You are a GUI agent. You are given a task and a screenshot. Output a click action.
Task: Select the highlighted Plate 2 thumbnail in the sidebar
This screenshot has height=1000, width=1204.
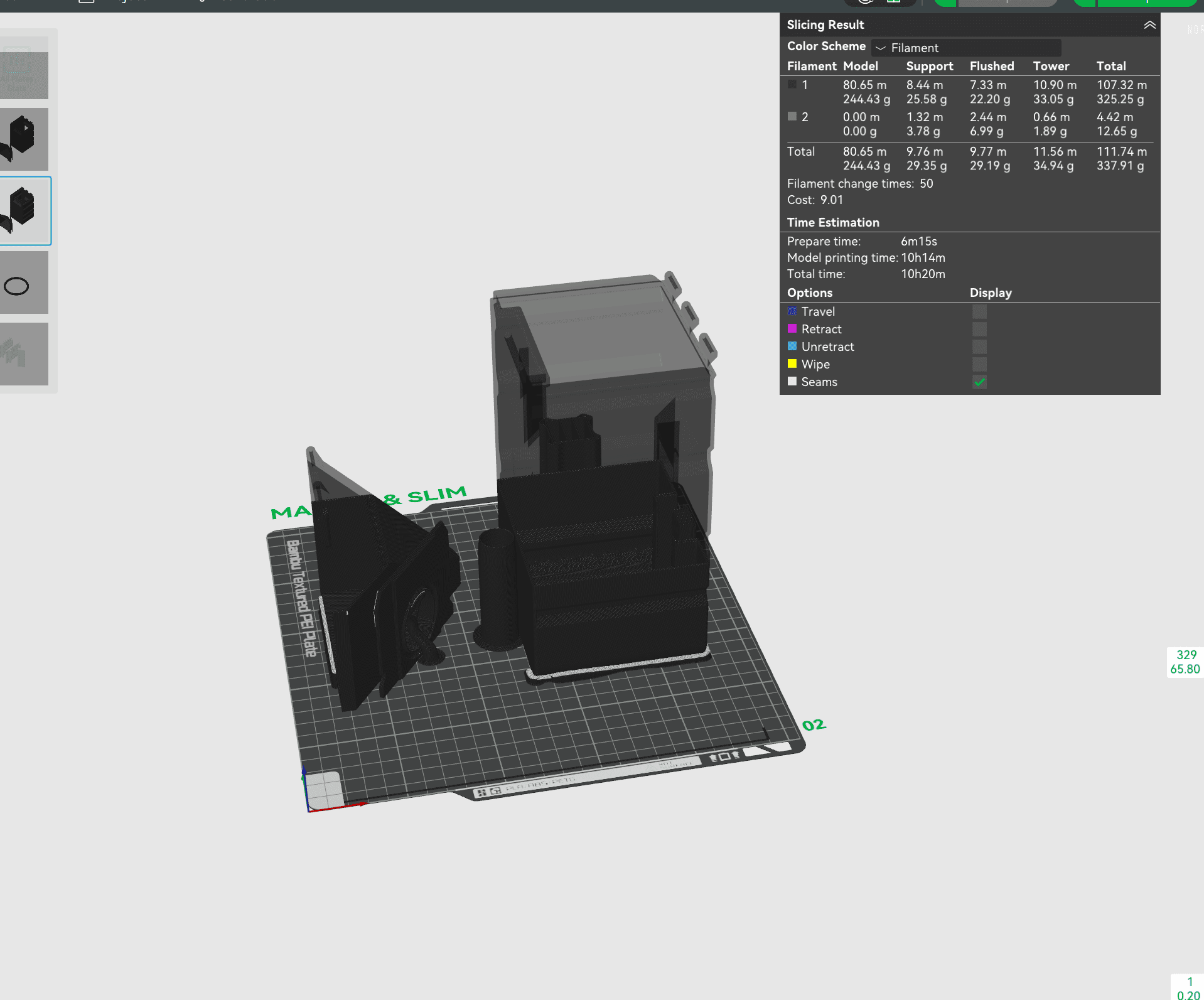point(24,211)
